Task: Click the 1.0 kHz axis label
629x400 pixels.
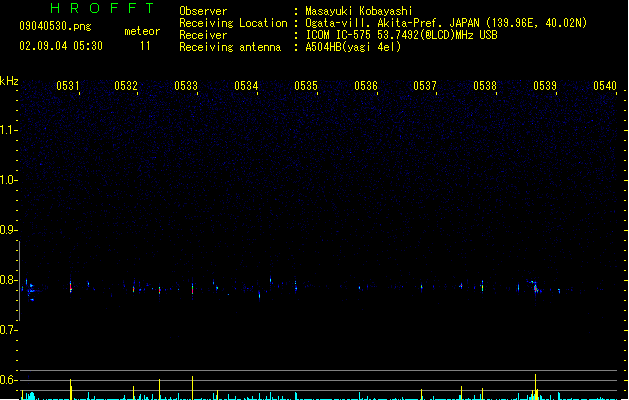Action: 8,180
